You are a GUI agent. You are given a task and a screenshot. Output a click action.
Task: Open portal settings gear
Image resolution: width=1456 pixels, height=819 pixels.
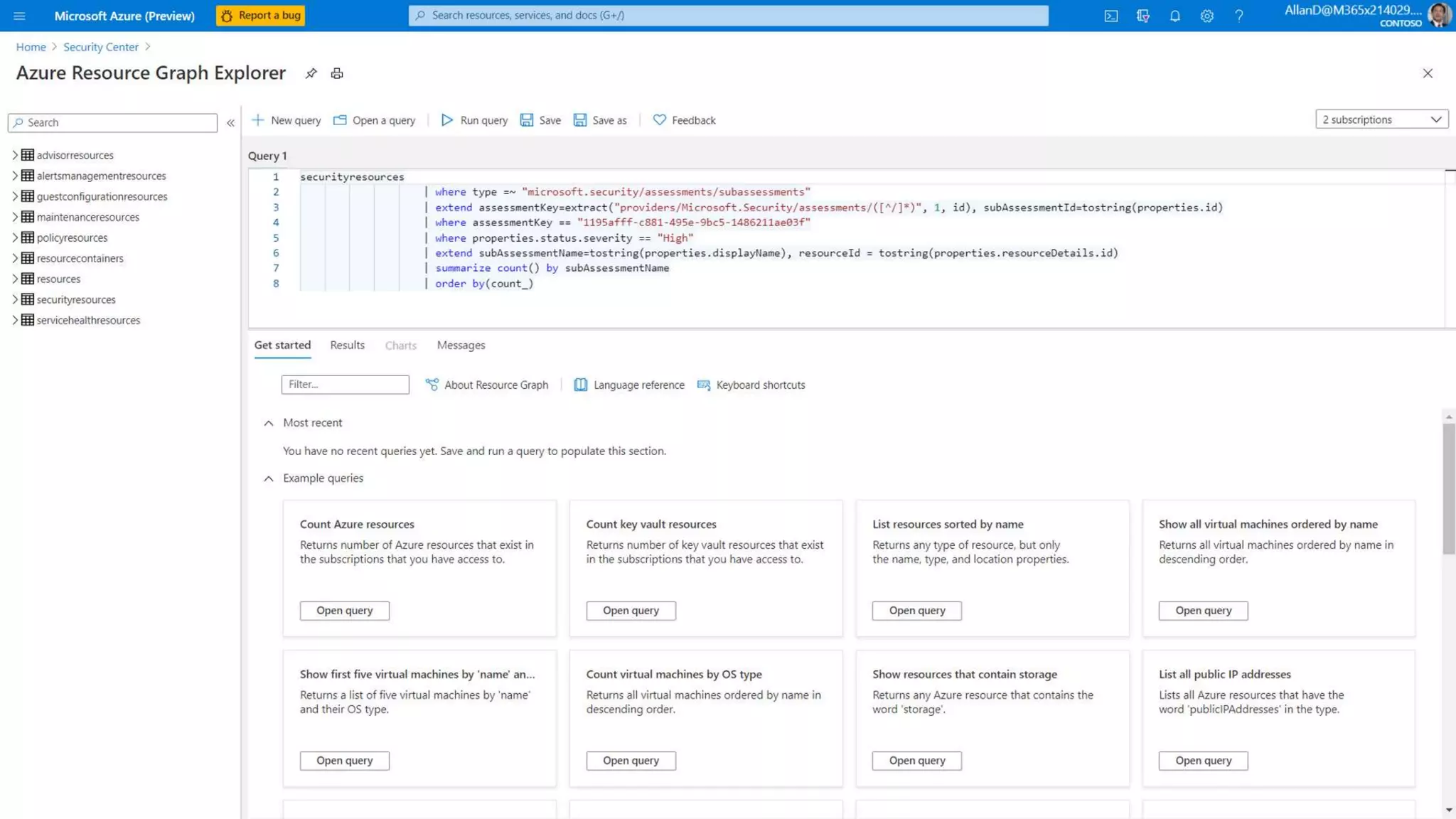1206,16
